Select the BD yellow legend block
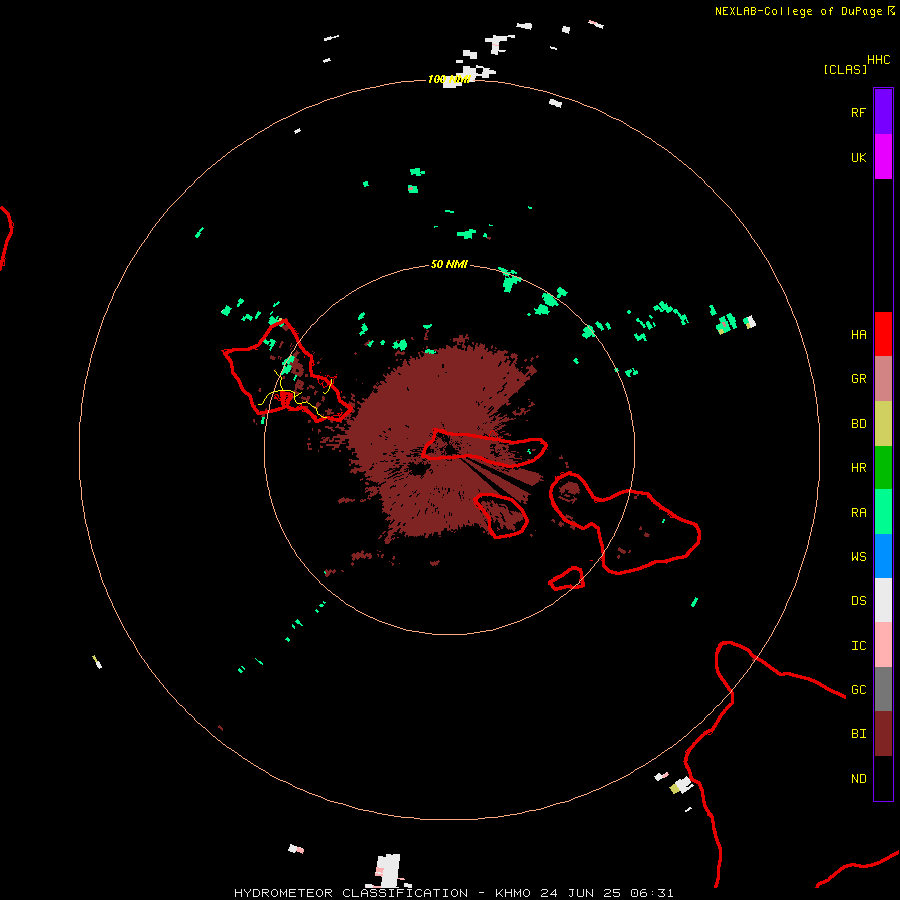The width and height of the screenshot is (900, 900). tap(883, 424)
